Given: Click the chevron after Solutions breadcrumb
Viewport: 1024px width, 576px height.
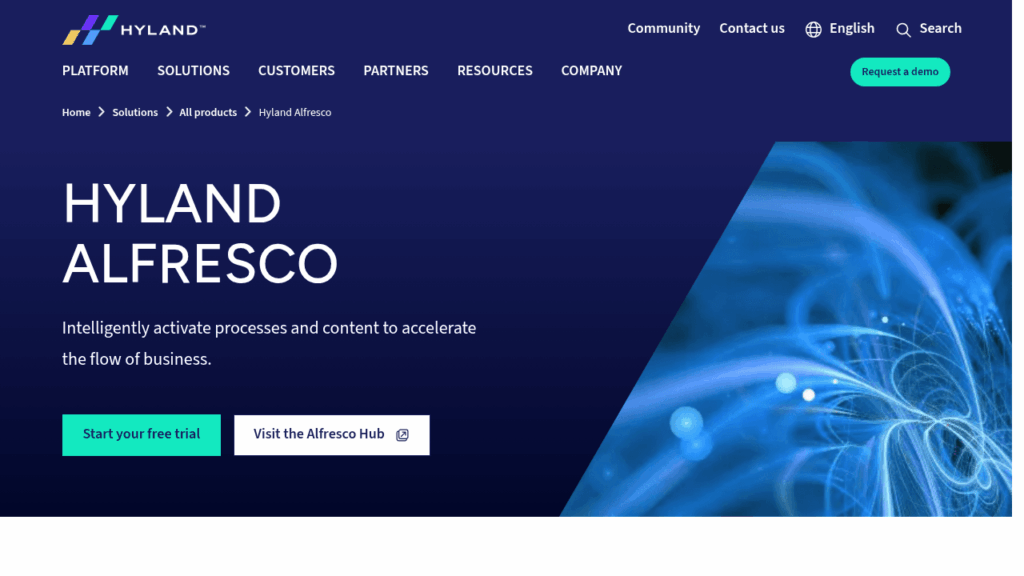Looking at the screenshot, I should coord(169,112).
